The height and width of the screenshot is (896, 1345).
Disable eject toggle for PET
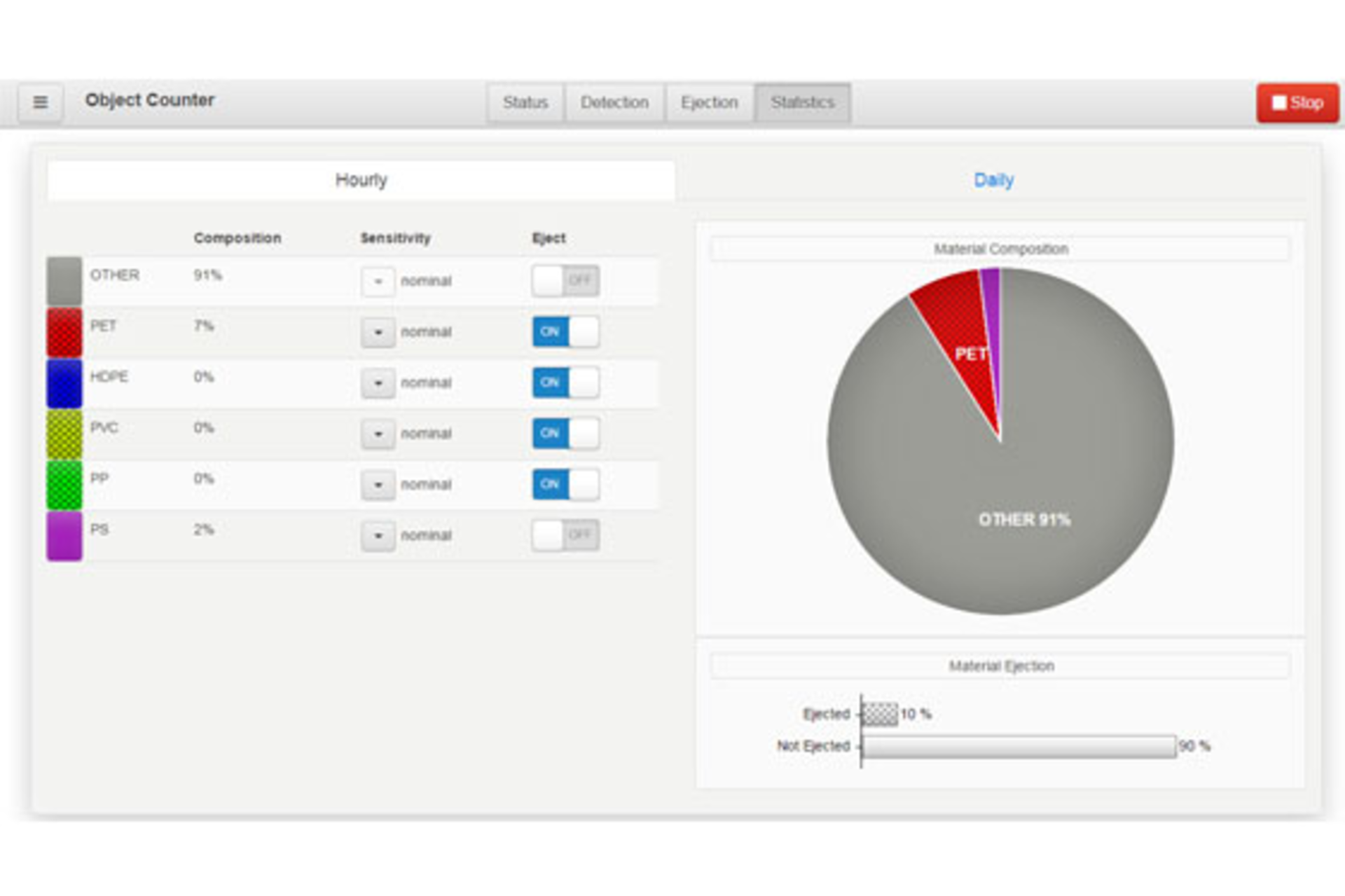click(565, 331)
